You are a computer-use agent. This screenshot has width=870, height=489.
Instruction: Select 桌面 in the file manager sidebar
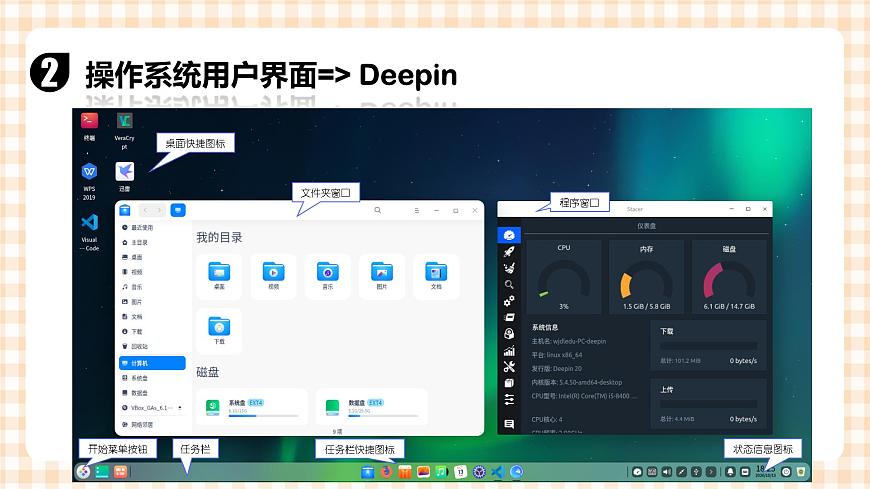[153, 258]
